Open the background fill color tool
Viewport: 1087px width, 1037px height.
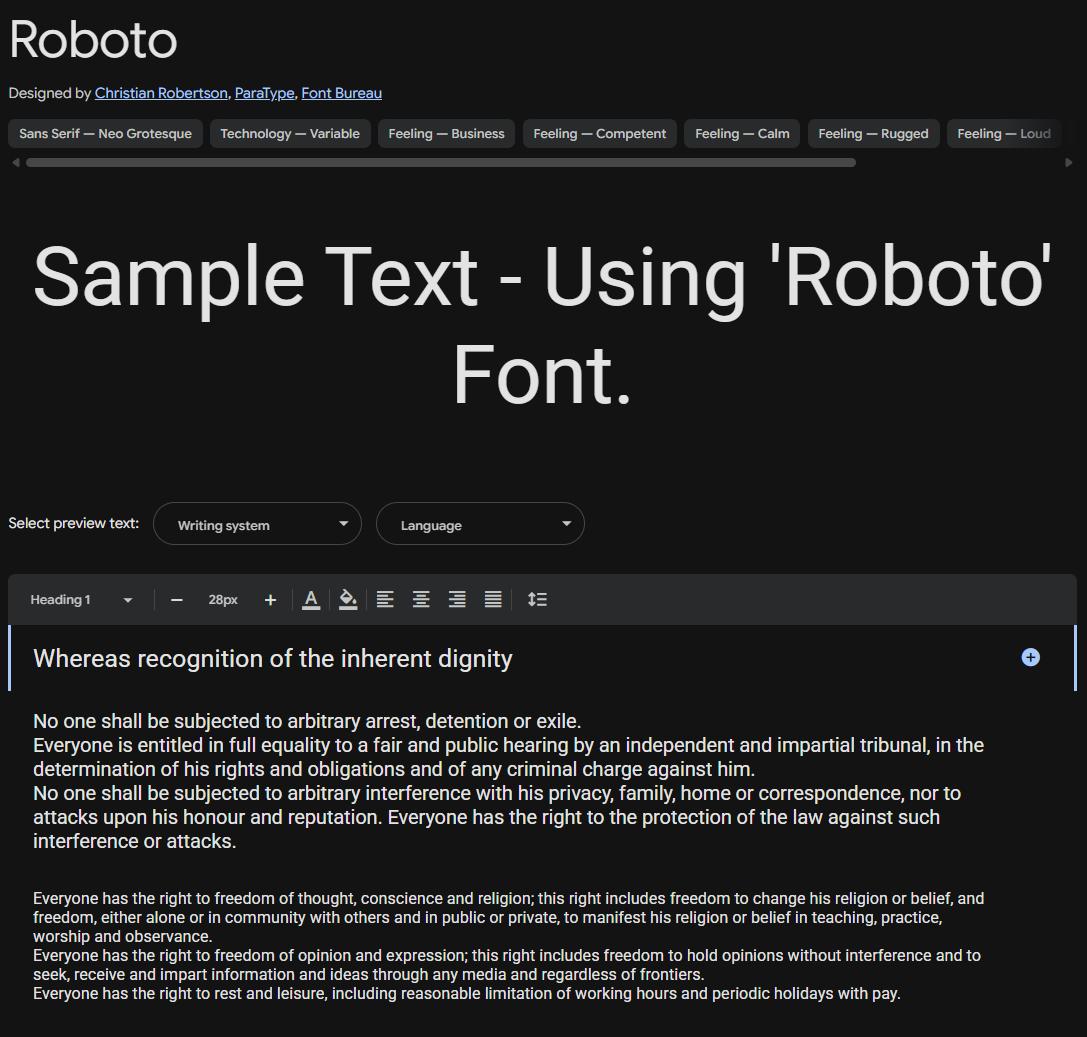coord(348,600)
